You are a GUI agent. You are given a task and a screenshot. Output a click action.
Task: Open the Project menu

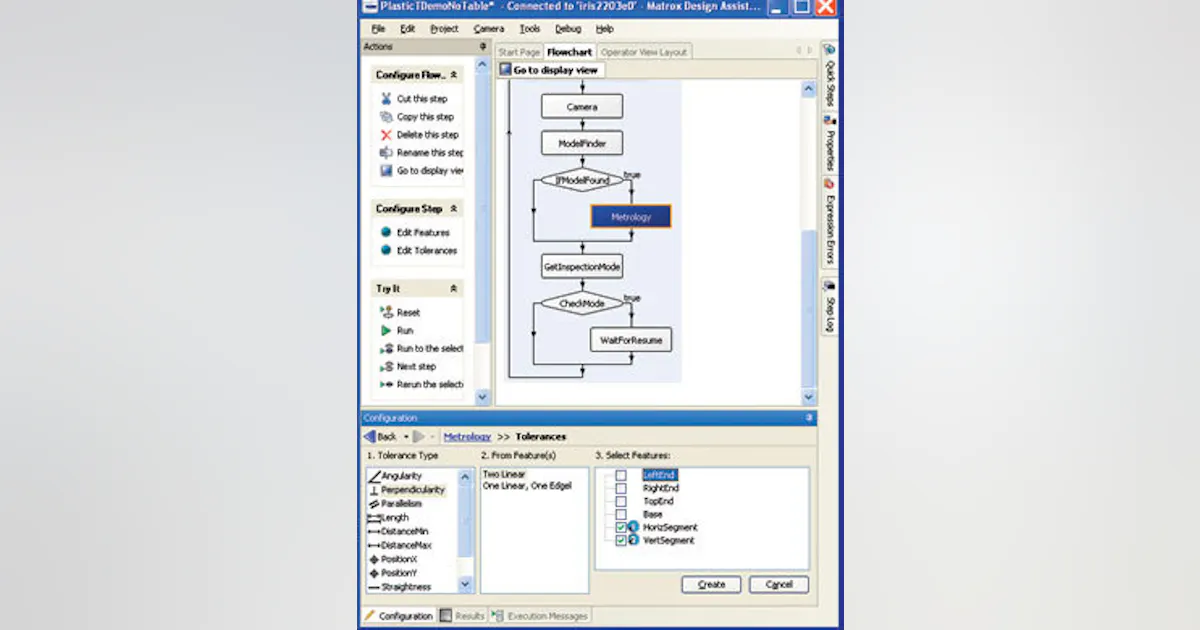coord(444,29)
